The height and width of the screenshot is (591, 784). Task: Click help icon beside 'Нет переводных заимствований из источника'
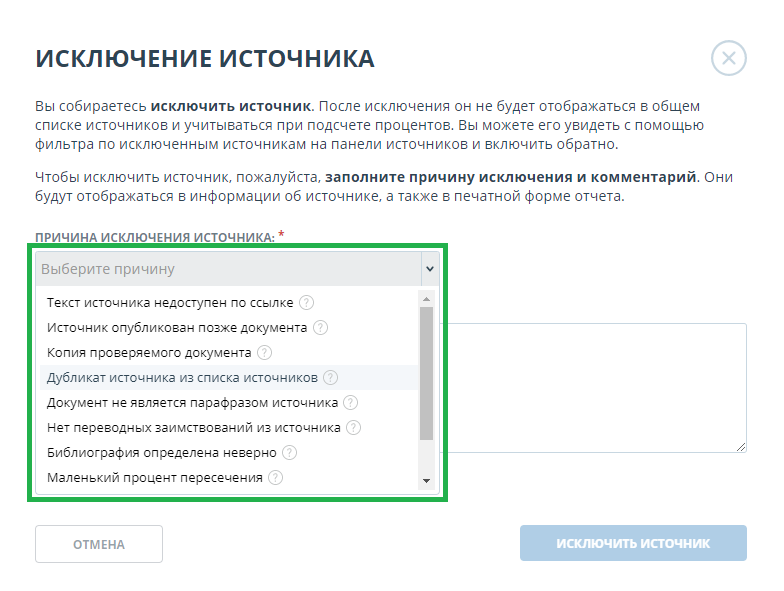[x=353, y=427]
